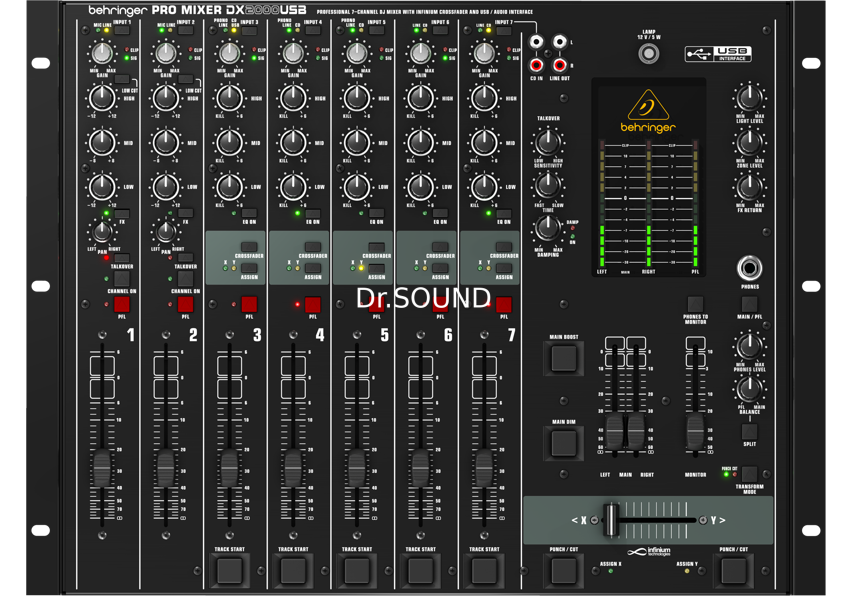
Task: Toggle the Low Cut switch on channel 1
Action: pos(122,79)
